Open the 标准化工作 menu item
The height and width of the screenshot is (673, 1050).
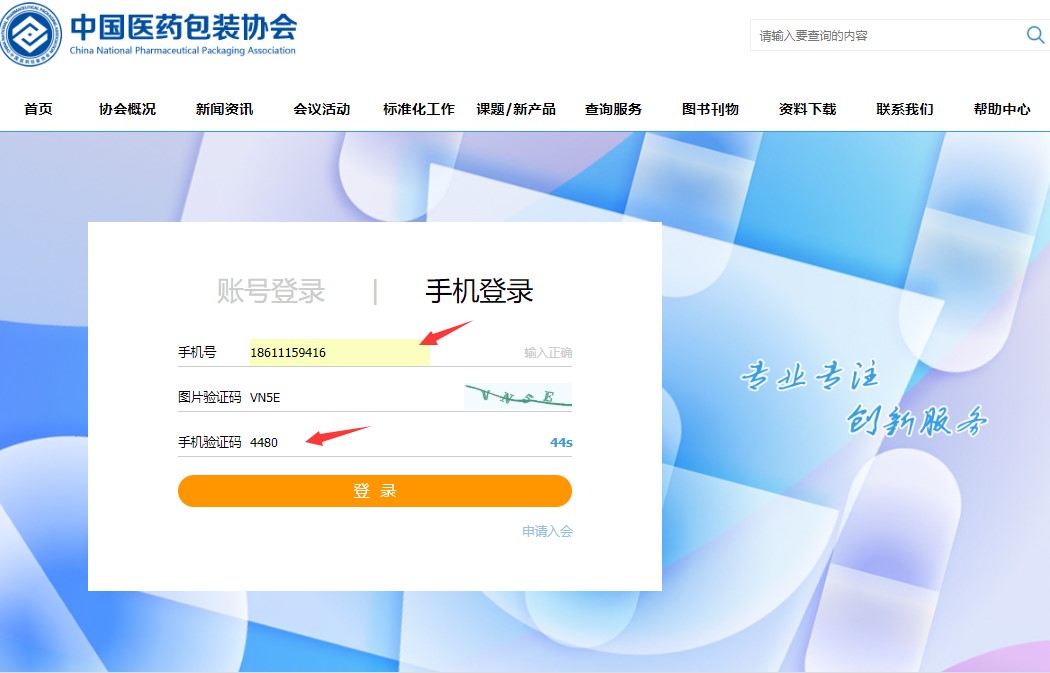(x=419, y=109)
